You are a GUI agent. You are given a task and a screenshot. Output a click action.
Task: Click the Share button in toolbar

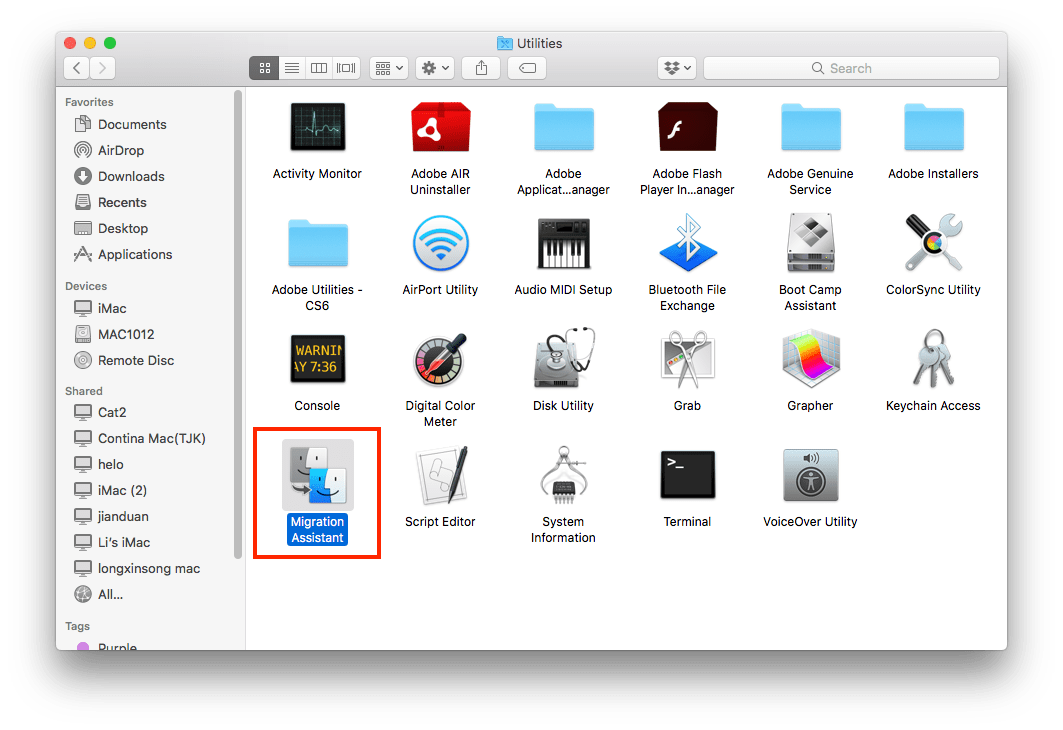tap(481, 67)
